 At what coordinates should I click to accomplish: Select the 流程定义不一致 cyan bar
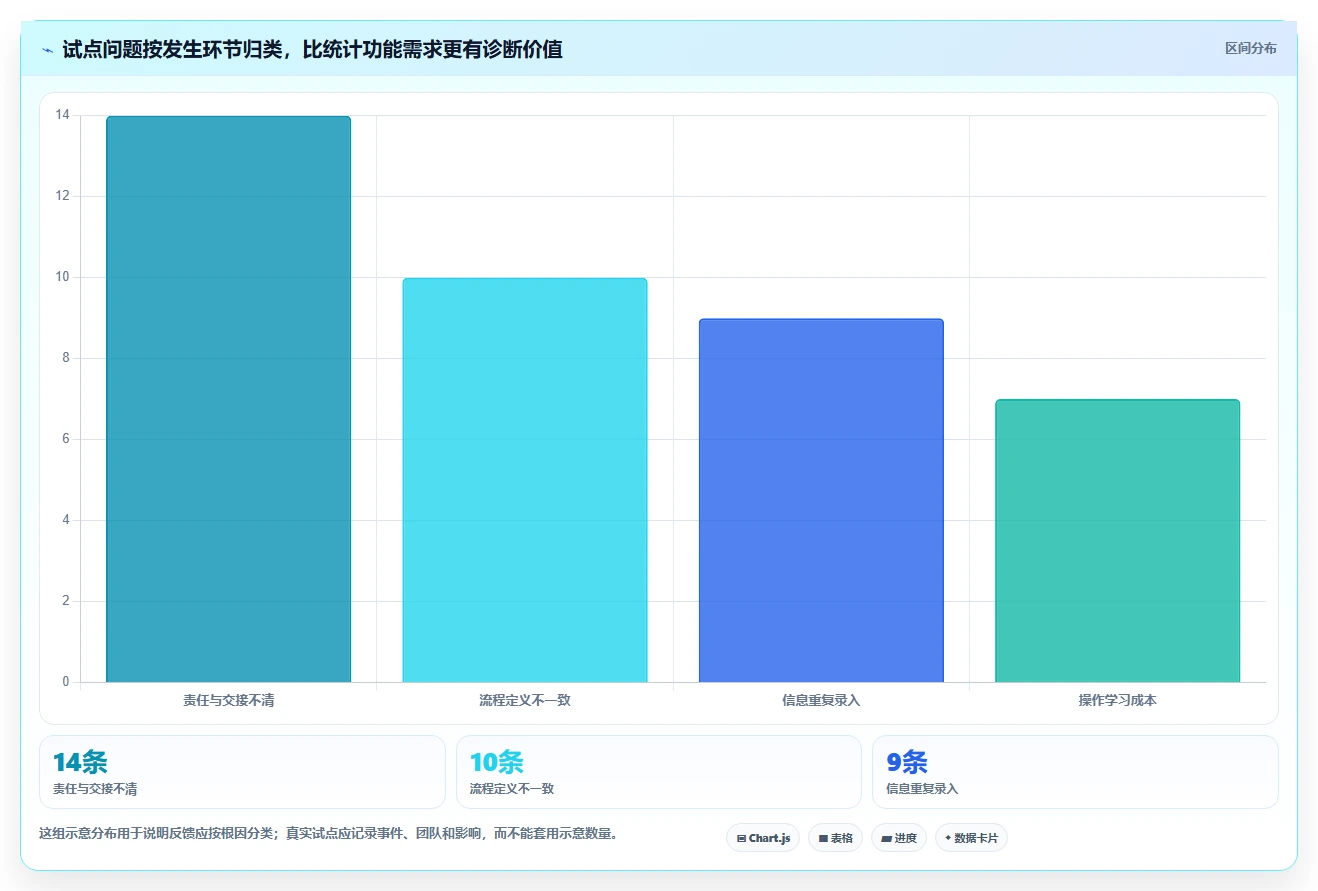[525, 480]
